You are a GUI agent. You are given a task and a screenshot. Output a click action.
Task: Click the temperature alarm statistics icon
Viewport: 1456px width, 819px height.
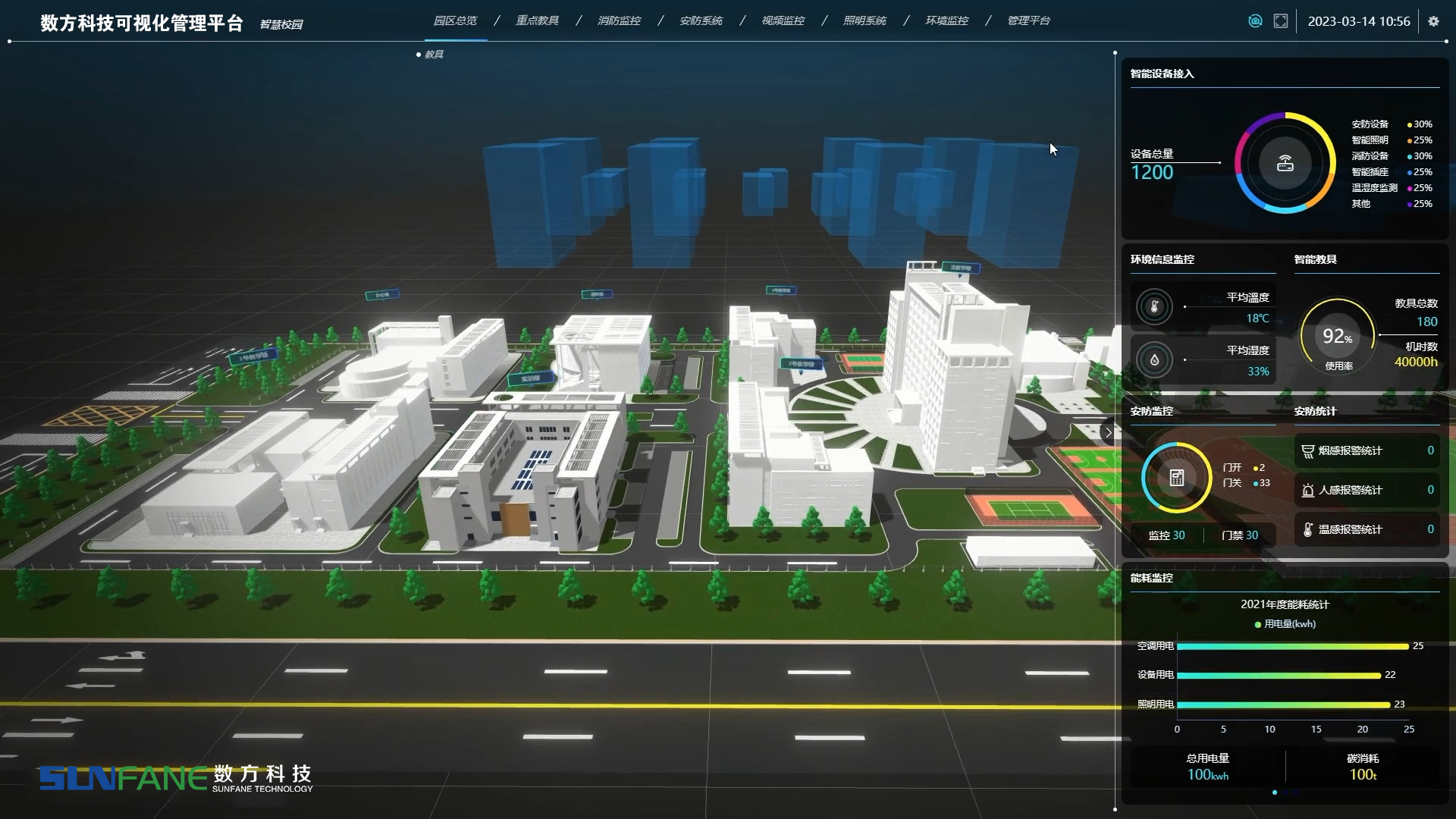(1307, 529)
